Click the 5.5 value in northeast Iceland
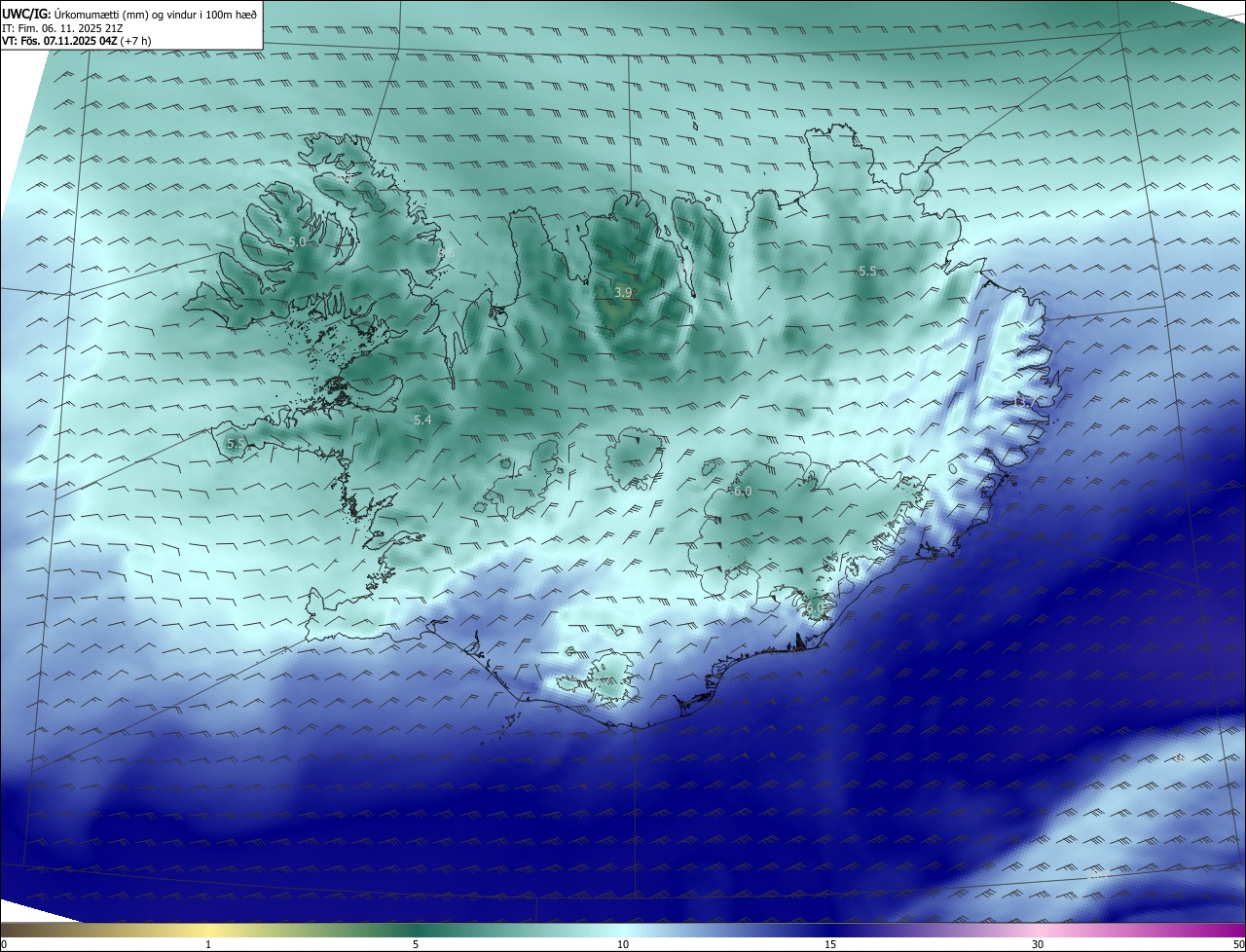Viewport: 1246px width, 952px height. pos(867,271)
